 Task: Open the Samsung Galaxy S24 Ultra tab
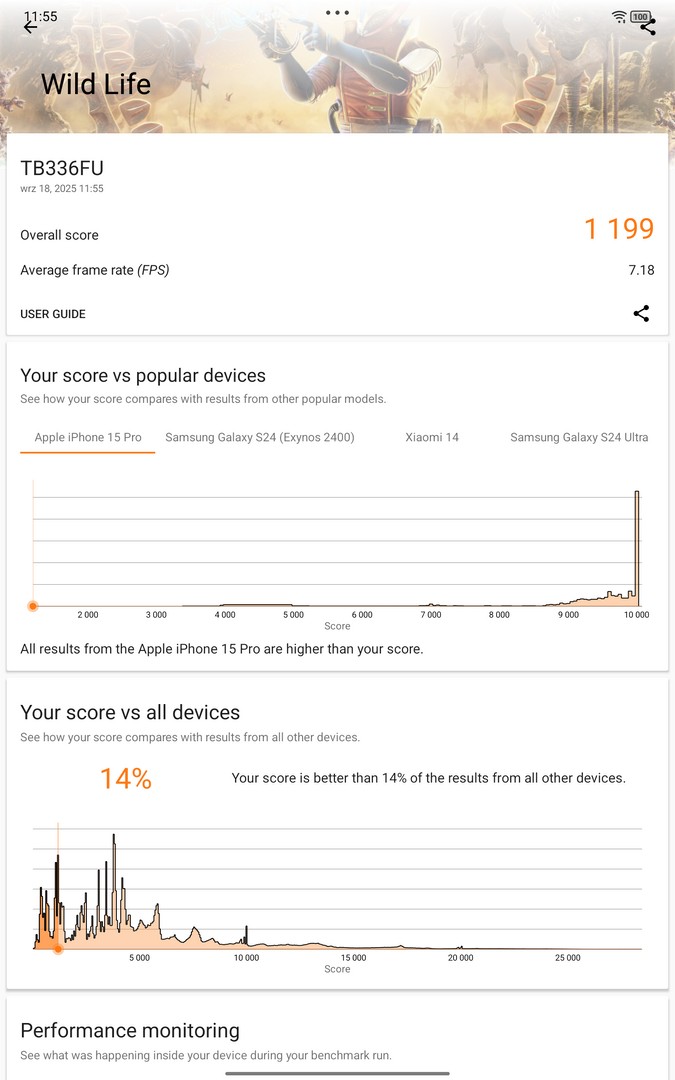[579, 437]
